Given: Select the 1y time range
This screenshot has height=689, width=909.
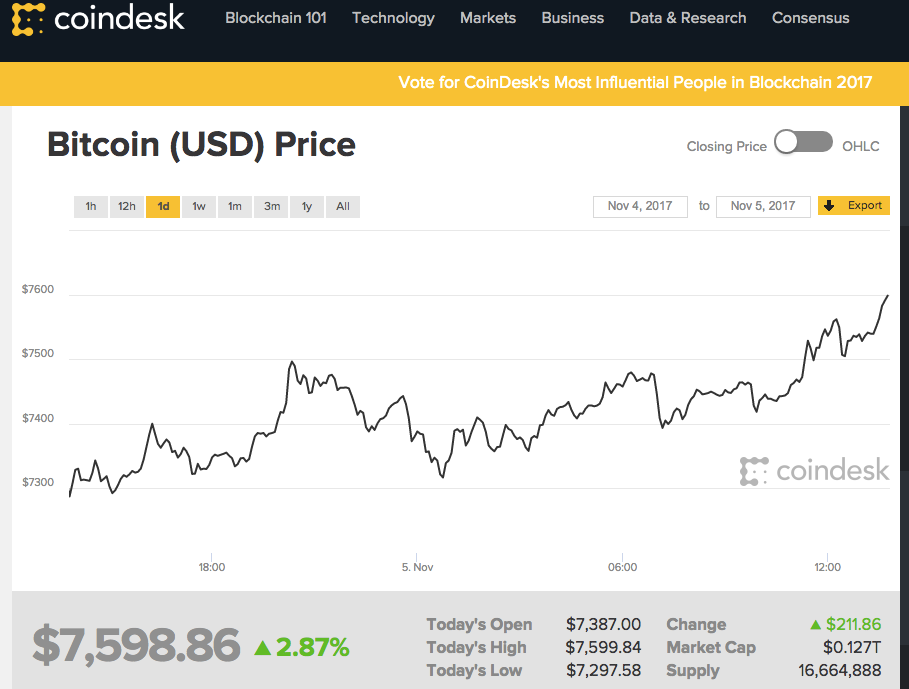Looking at the screenshot, I should [x=306, y=206].
